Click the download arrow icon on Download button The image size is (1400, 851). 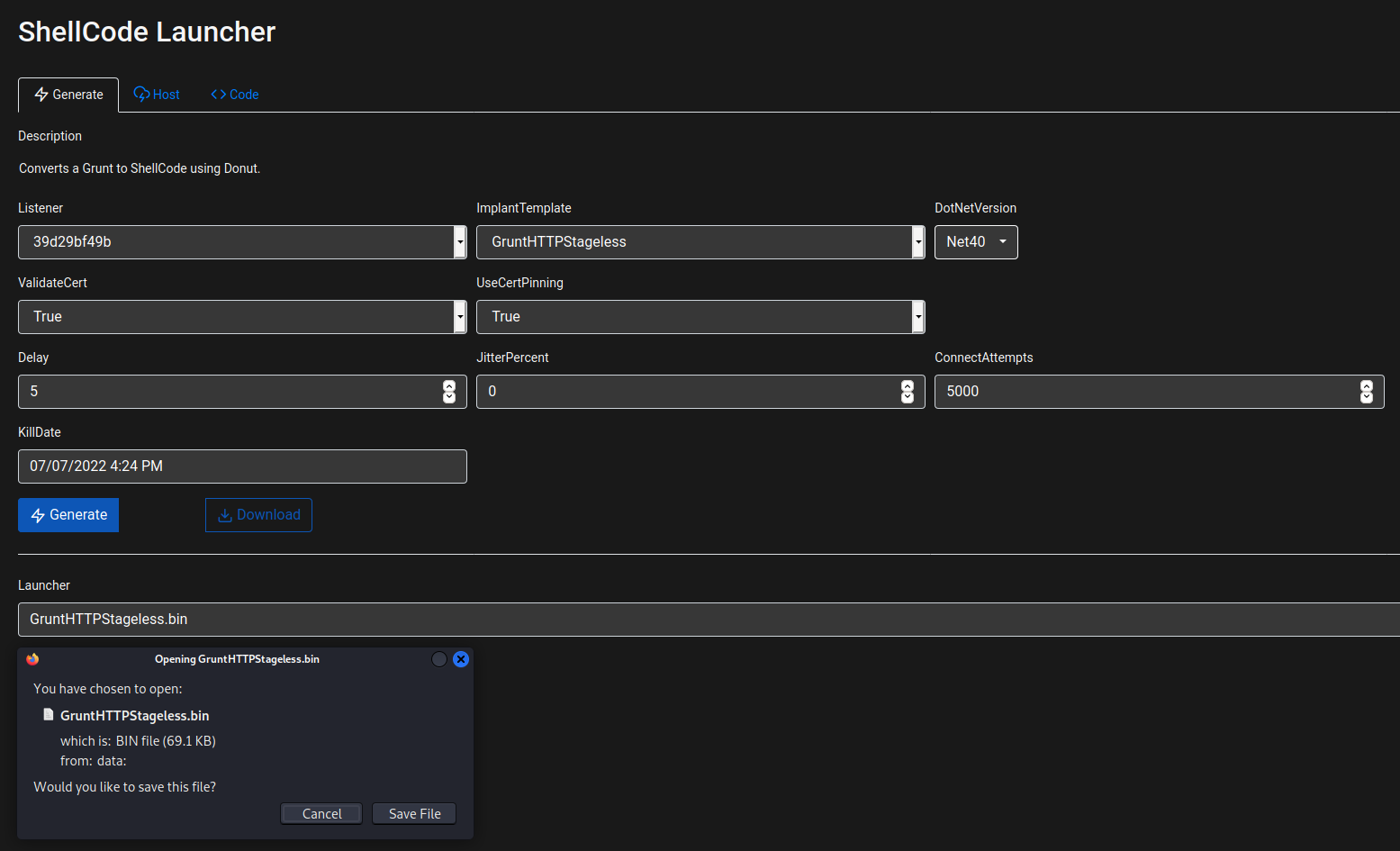click(225, 515)
